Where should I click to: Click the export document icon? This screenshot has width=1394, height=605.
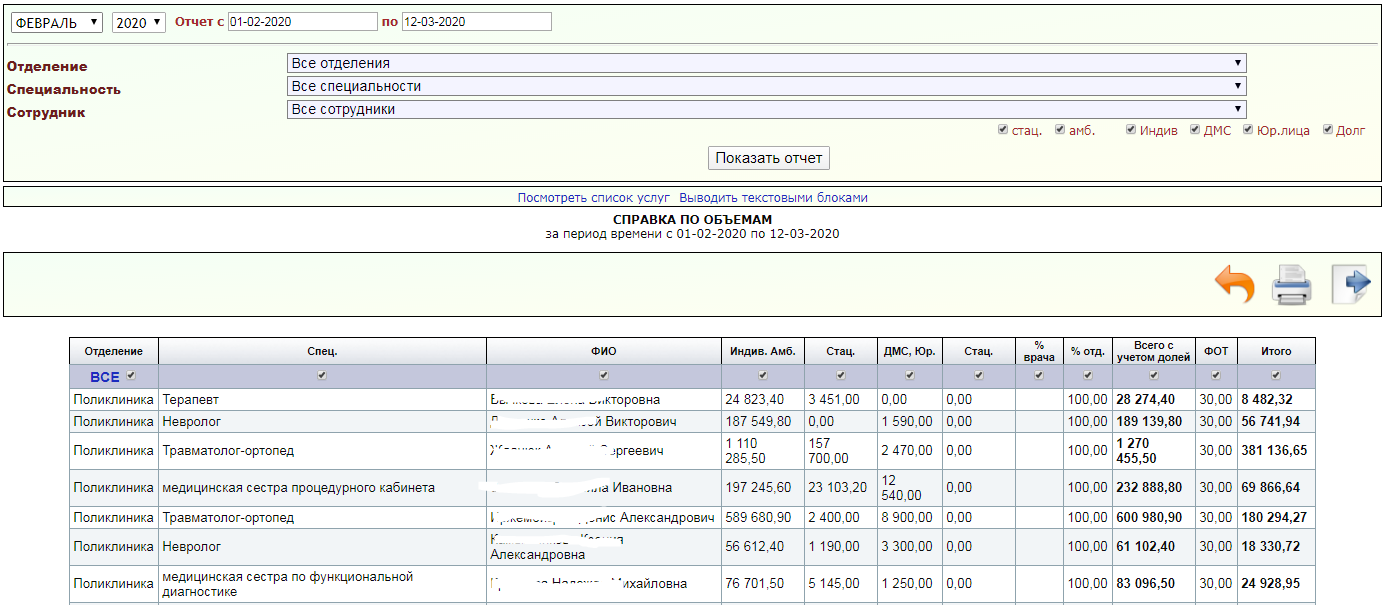click(x=1350, y=285)
